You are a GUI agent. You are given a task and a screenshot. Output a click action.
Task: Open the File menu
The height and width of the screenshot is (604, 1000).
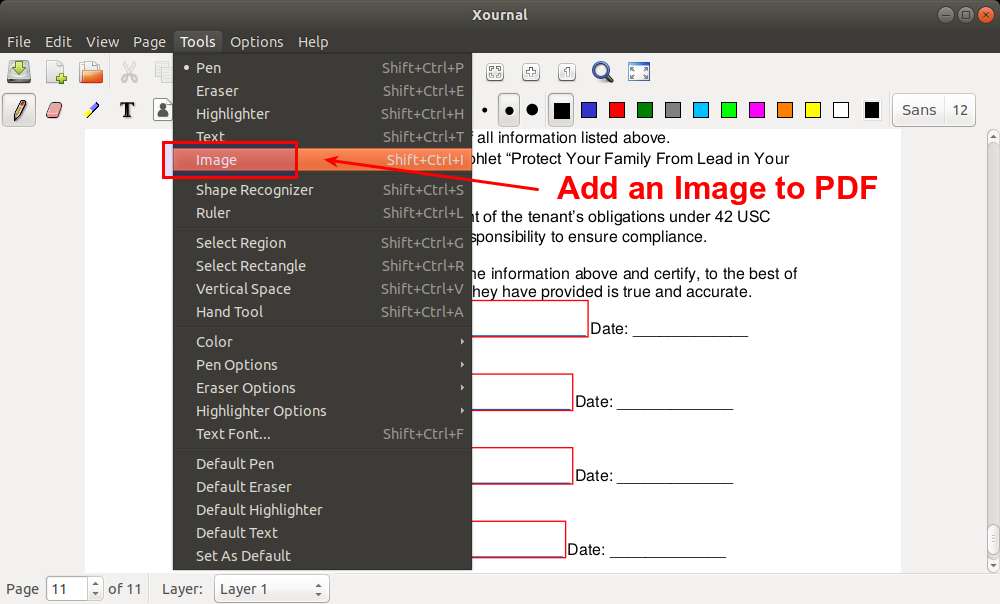click(x=18, y=41)
